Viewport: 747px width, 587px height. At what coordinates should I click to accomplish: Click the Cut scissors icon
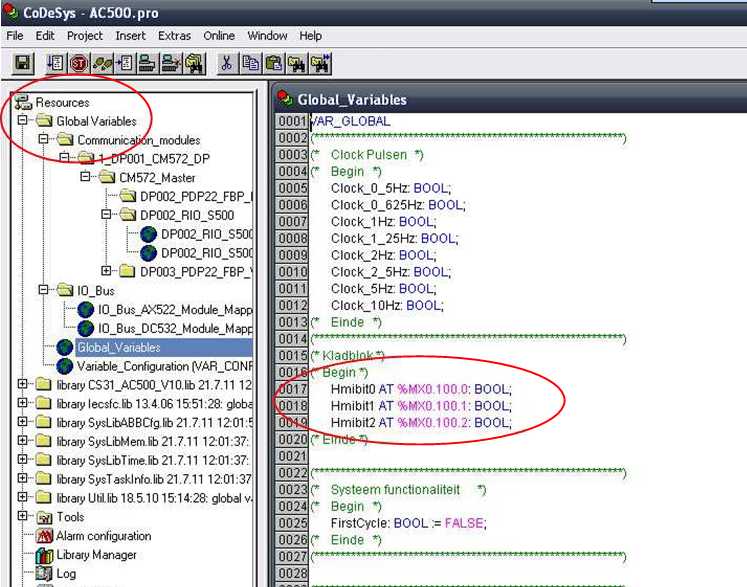coord(227,64)
